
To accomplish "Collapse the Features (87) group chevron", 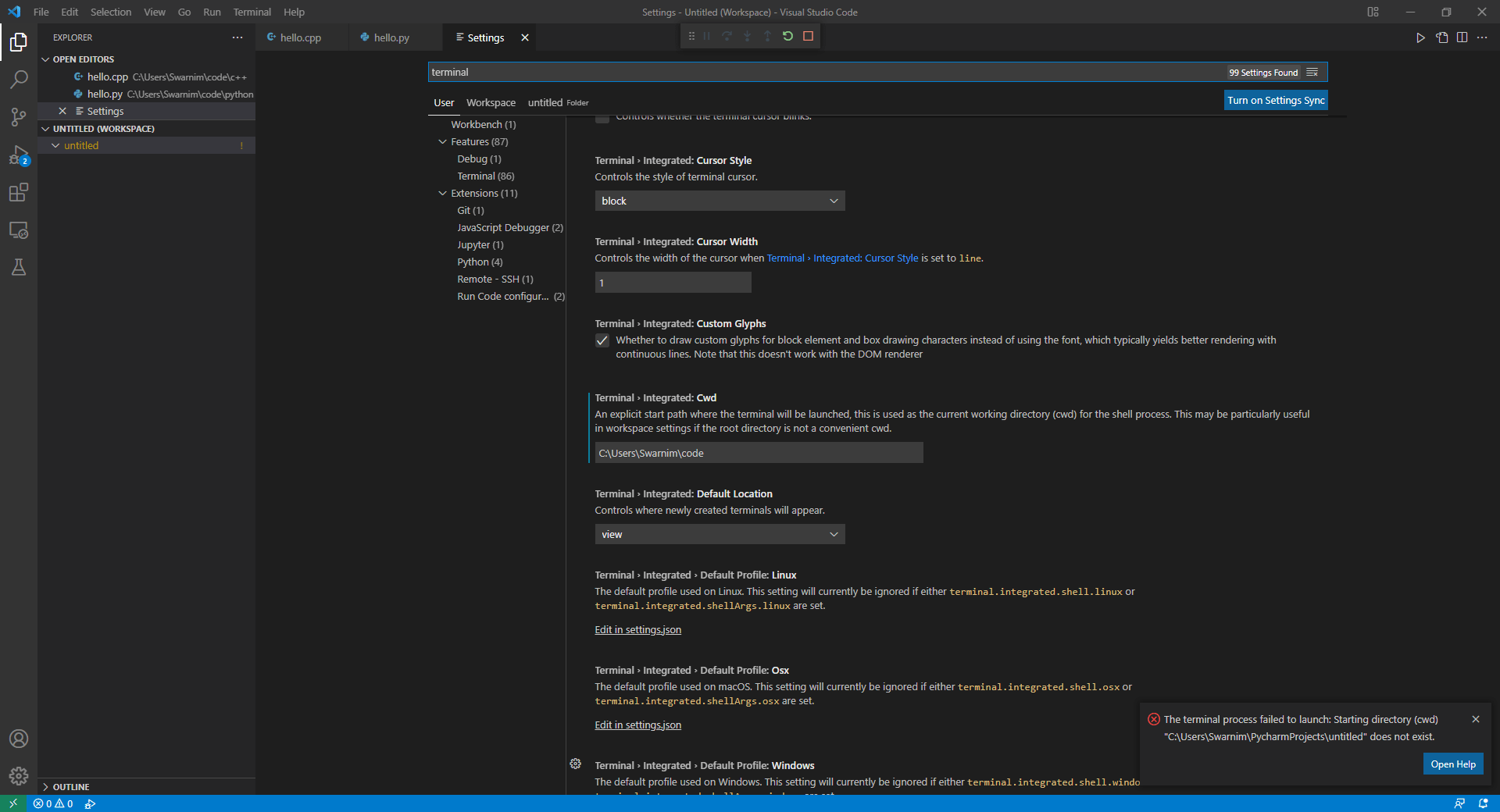I will click(443, 142).
